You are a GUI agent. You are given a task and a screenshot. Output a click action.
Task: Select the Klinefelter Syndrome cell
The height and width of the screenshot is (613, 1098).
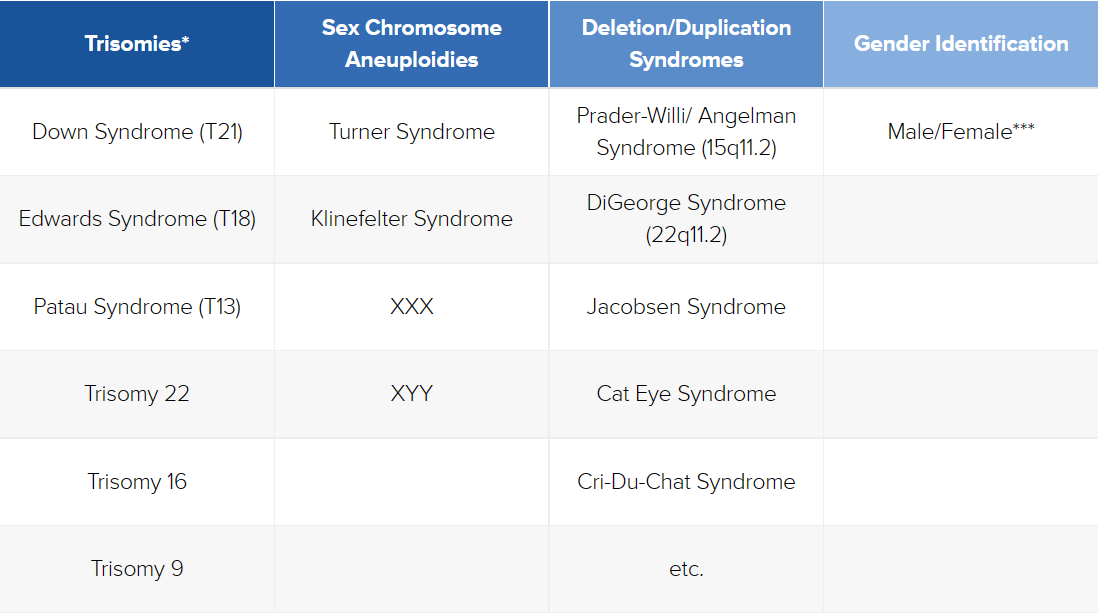coord(412,219)
